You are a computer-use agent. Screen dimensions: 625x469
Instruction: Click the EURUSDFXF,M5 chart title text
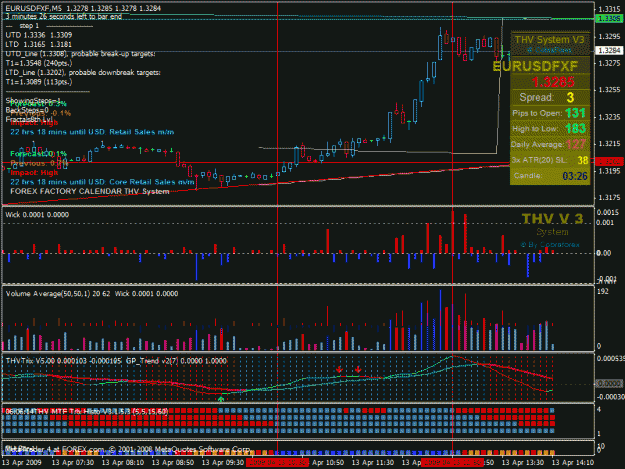[84, 8]
